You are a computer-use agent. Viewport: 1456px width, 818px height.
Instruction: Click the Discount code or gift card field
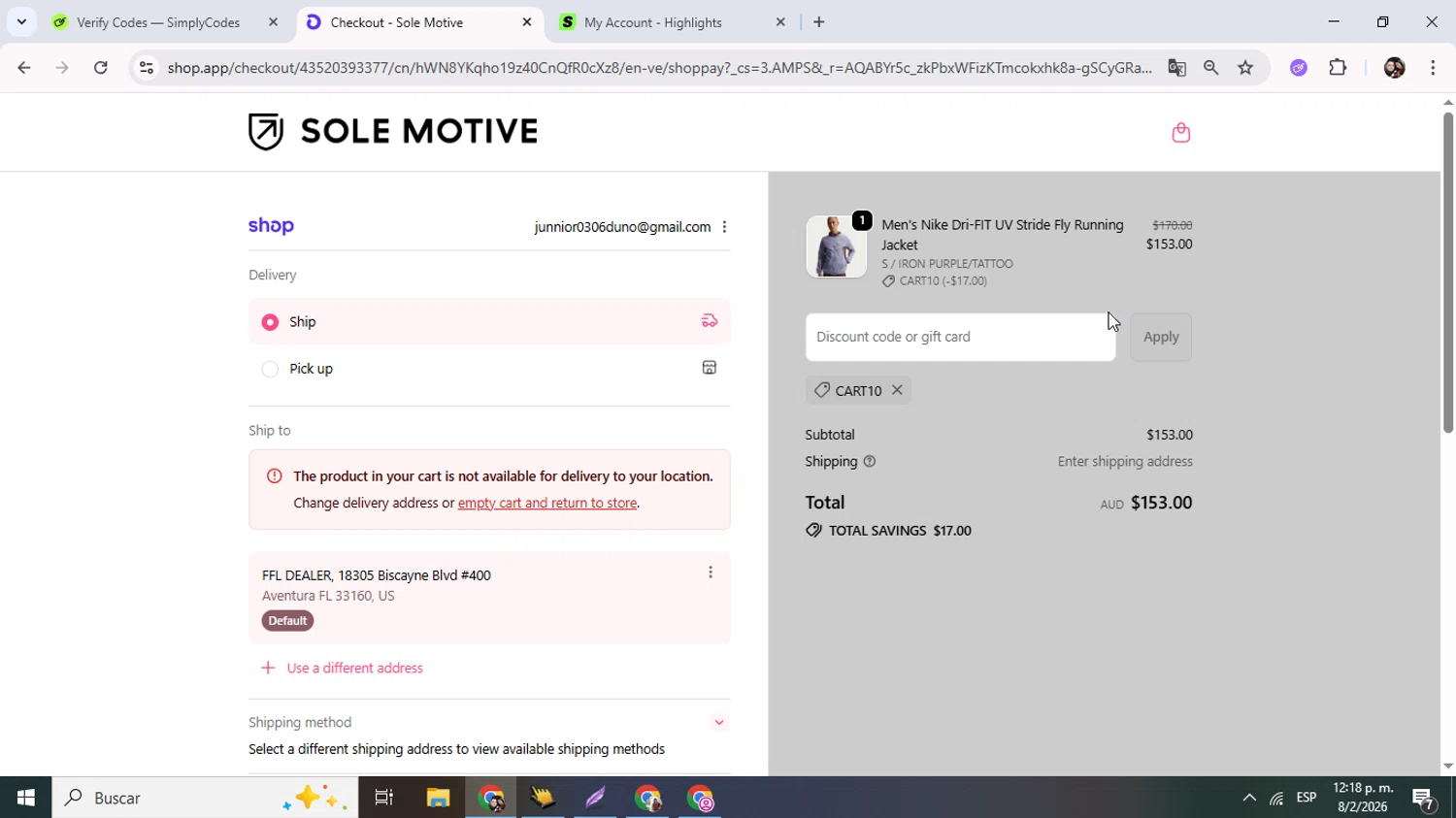(x=960, y=337)
